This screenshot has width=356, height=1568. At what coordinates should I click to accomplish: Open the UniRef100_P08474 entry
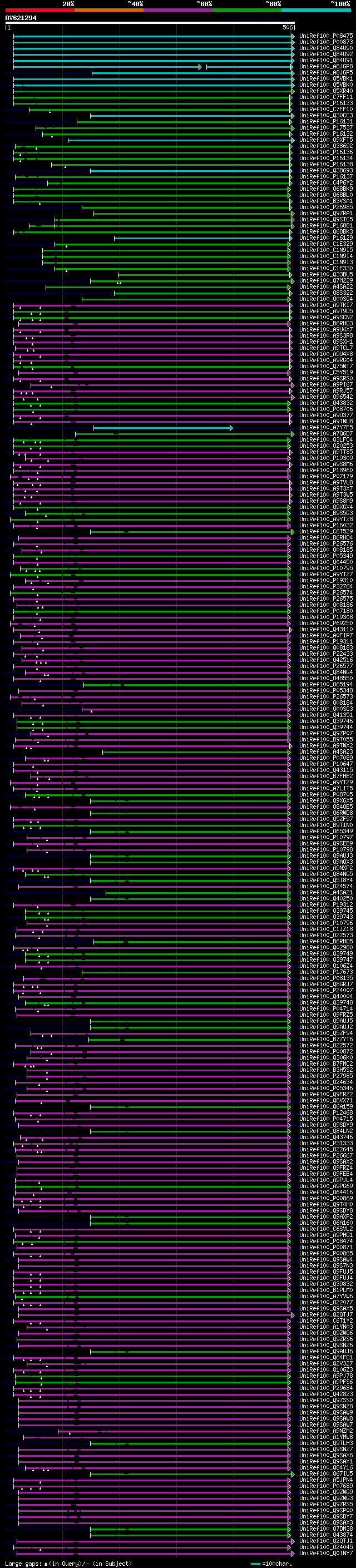coord(326,1241)
